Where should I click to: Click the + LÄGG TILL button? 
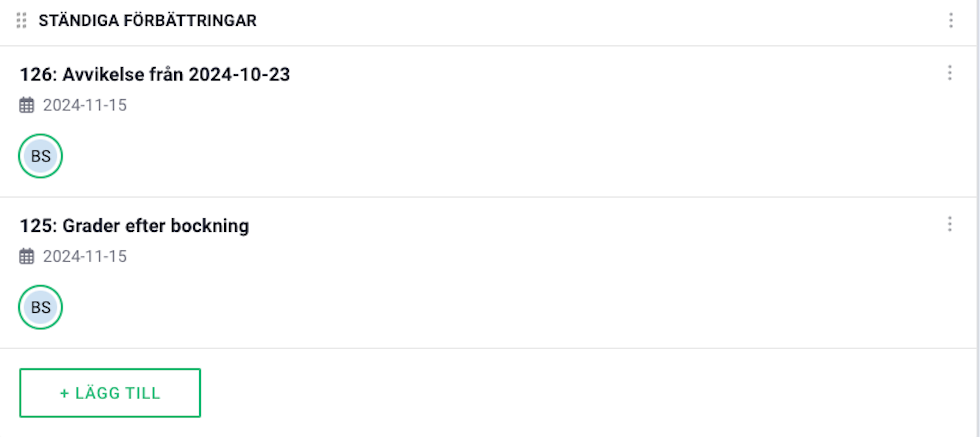110,393
